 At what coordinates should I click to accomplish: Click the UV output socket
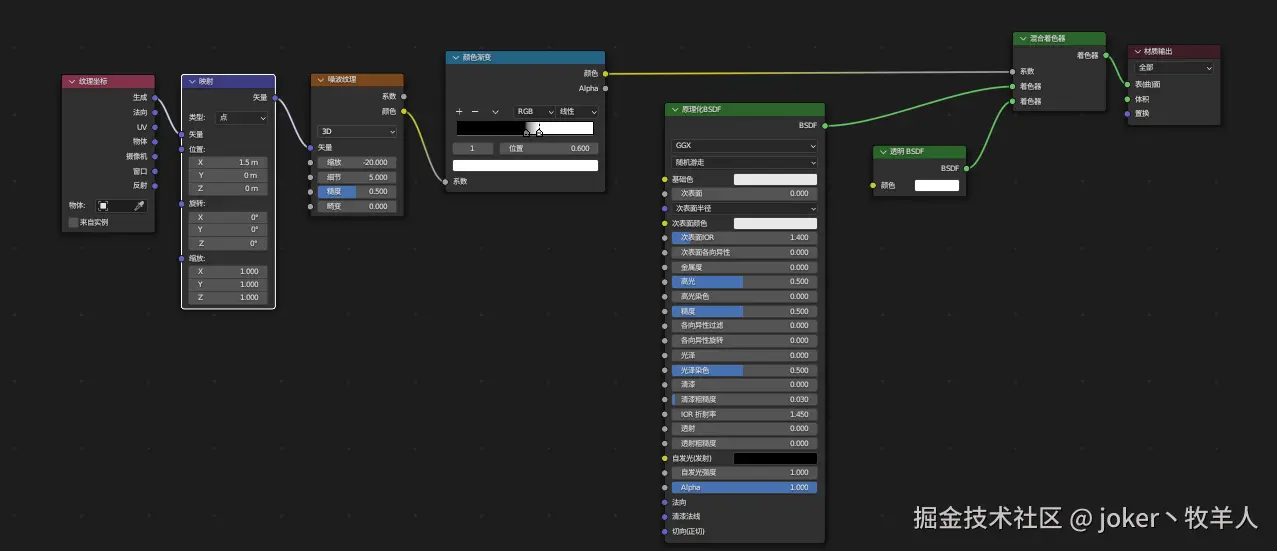(155, 127)
